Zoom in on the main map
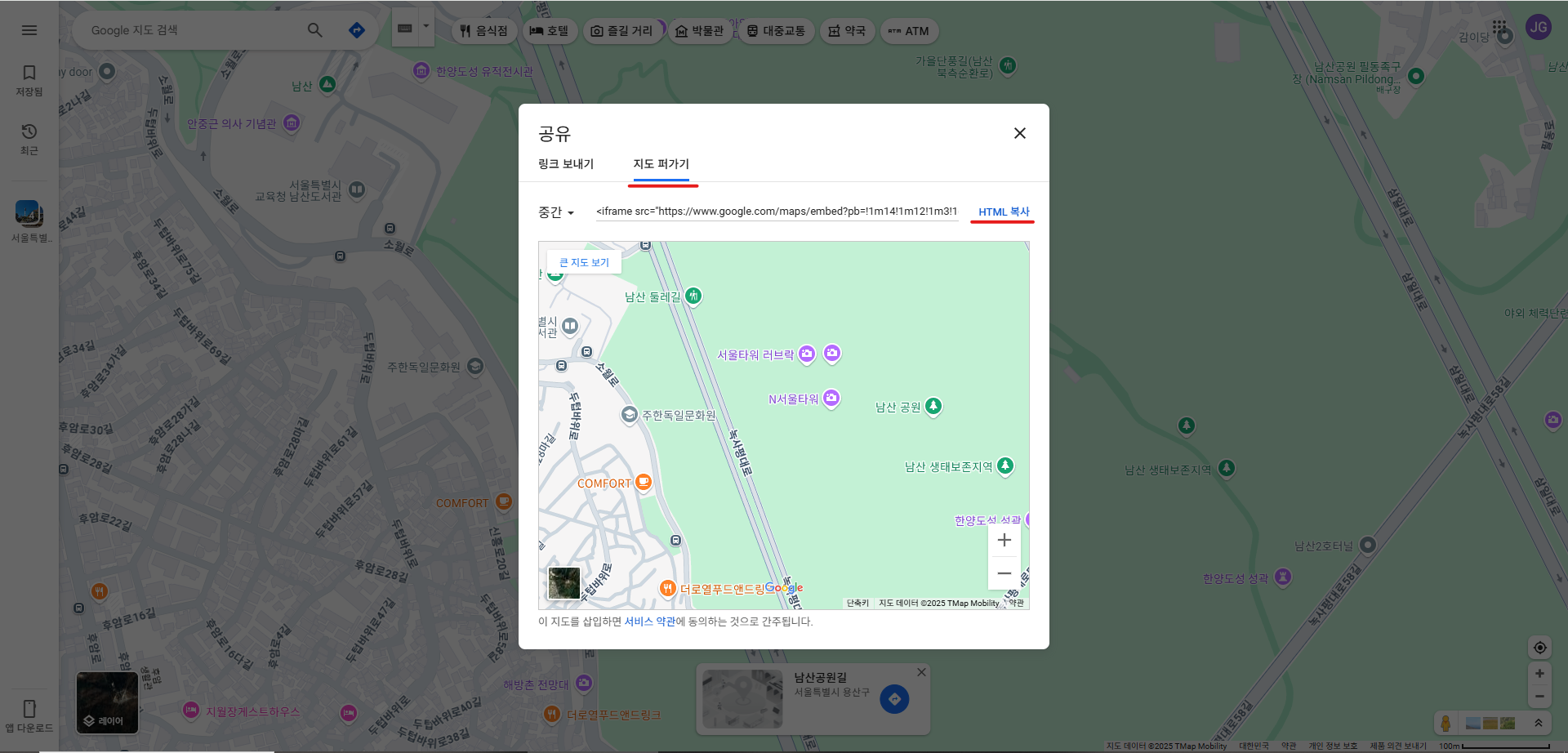Image resolution: width=1568 pixels, height=753 pixels. click(1539, 674)
